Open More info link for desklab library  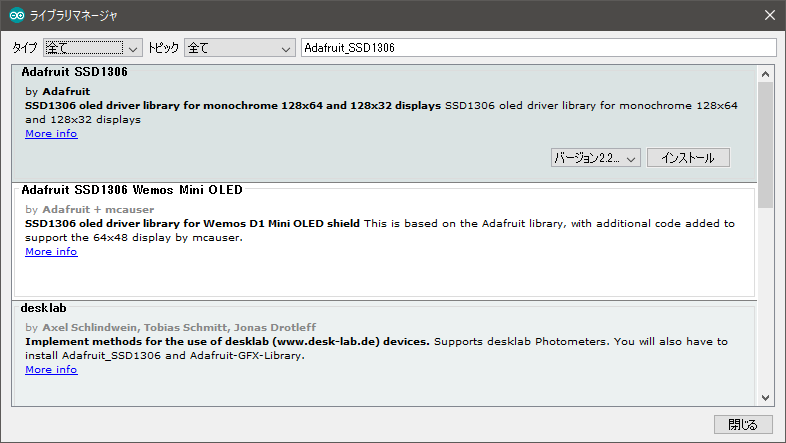coord(51,369)
